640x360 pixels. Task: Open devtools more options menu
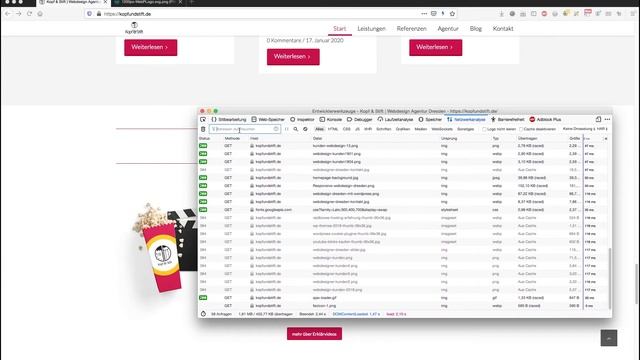click(x=607, y=119)
